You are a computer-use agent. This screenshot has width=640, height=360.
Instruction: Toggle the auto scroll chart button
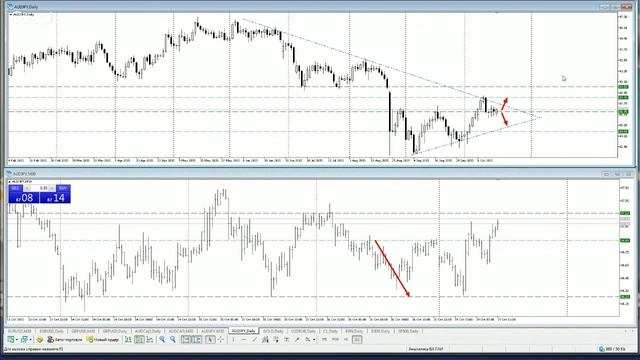tap(186, 339)
